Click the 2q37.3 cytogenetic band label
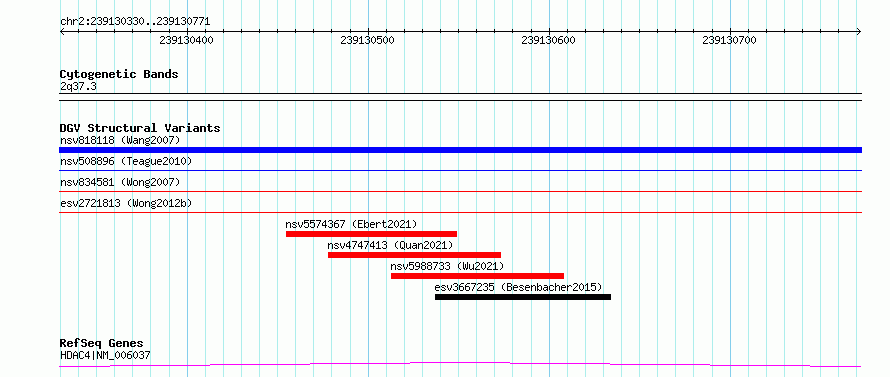890x377 pixels. click(x=78, y=87)
